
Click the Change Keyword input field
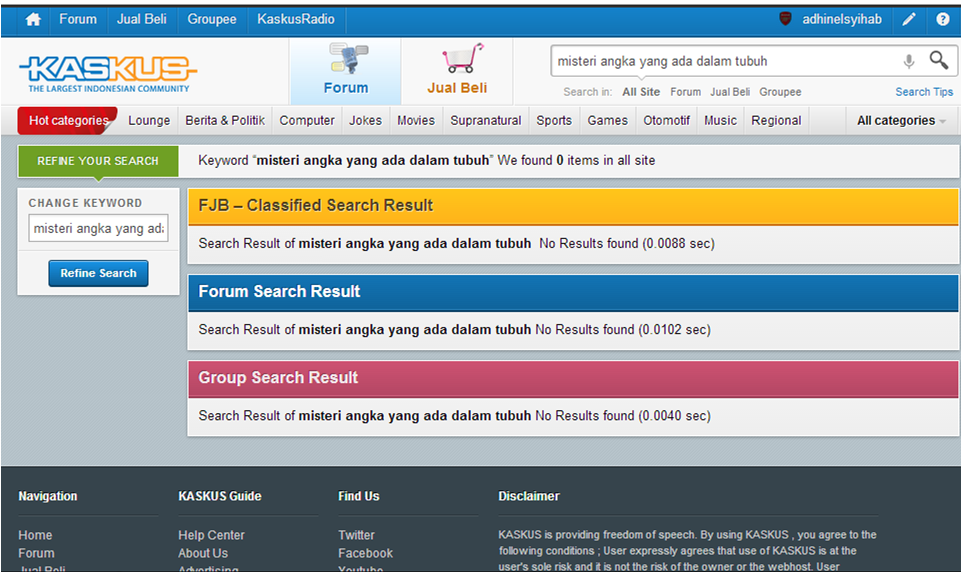98,228
